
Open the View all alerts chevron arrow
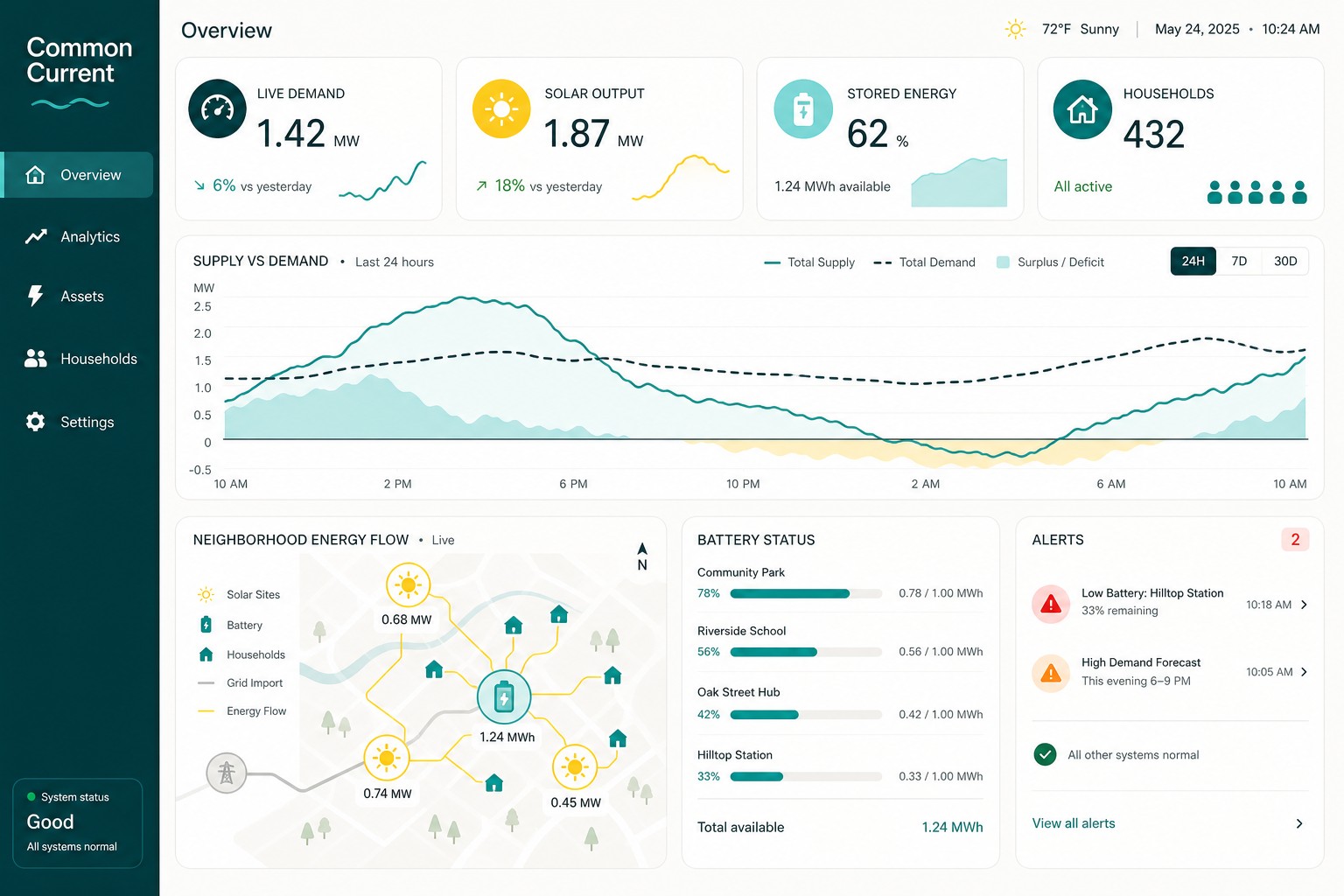[x=1299, y=823]
